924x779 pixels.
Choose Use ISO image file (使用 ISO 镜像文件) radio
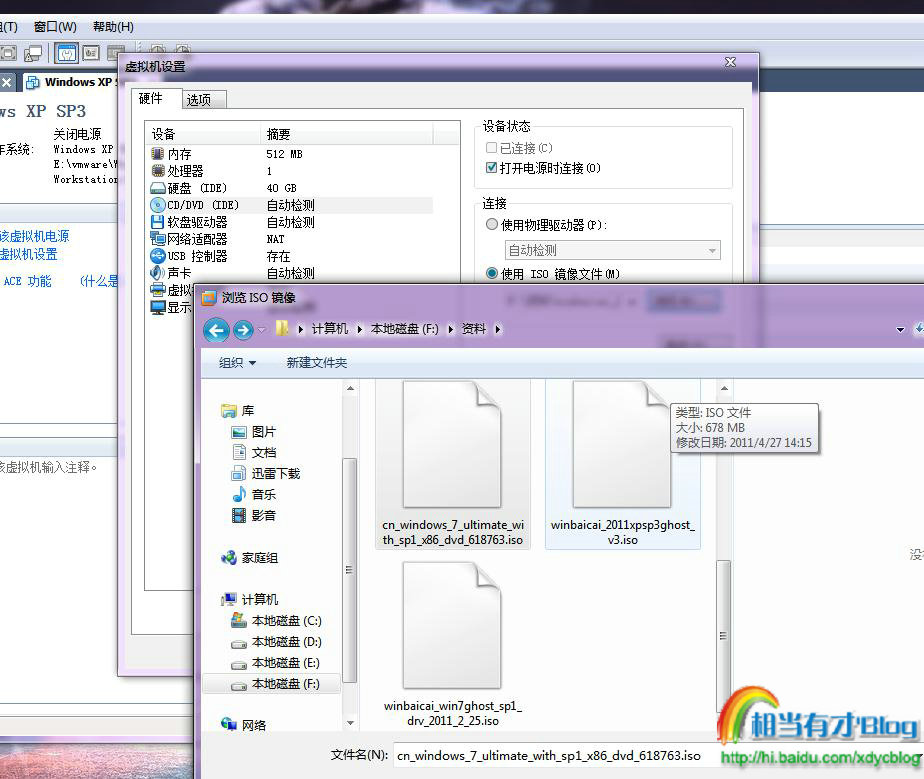pyautogui.click(x=491, y=273)
